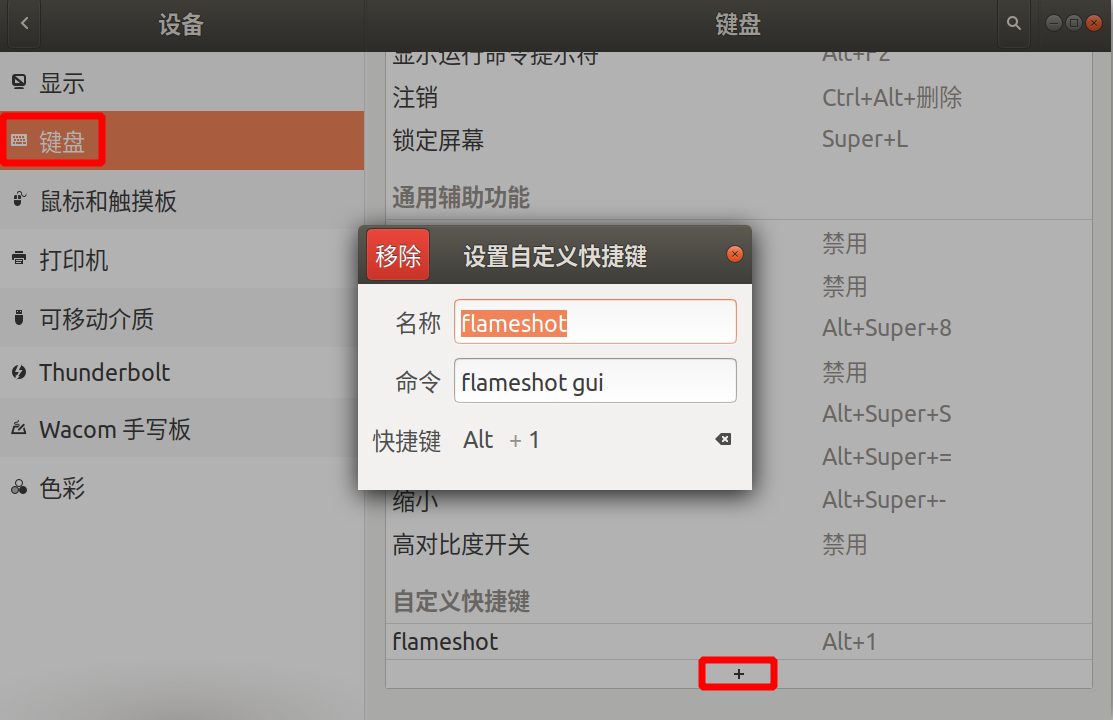The image size is (1113, 720).
Task: Click the 移除 remove button
Action: pyautogui.click(x=398, y=255)
